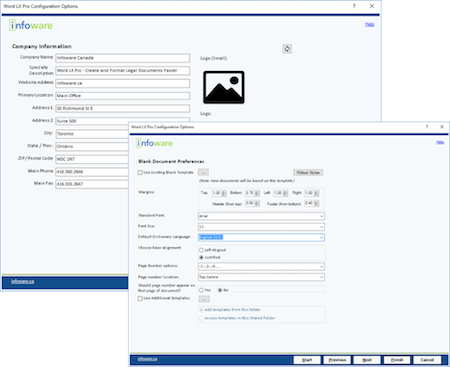Click the Finish button

click(397, 360)
